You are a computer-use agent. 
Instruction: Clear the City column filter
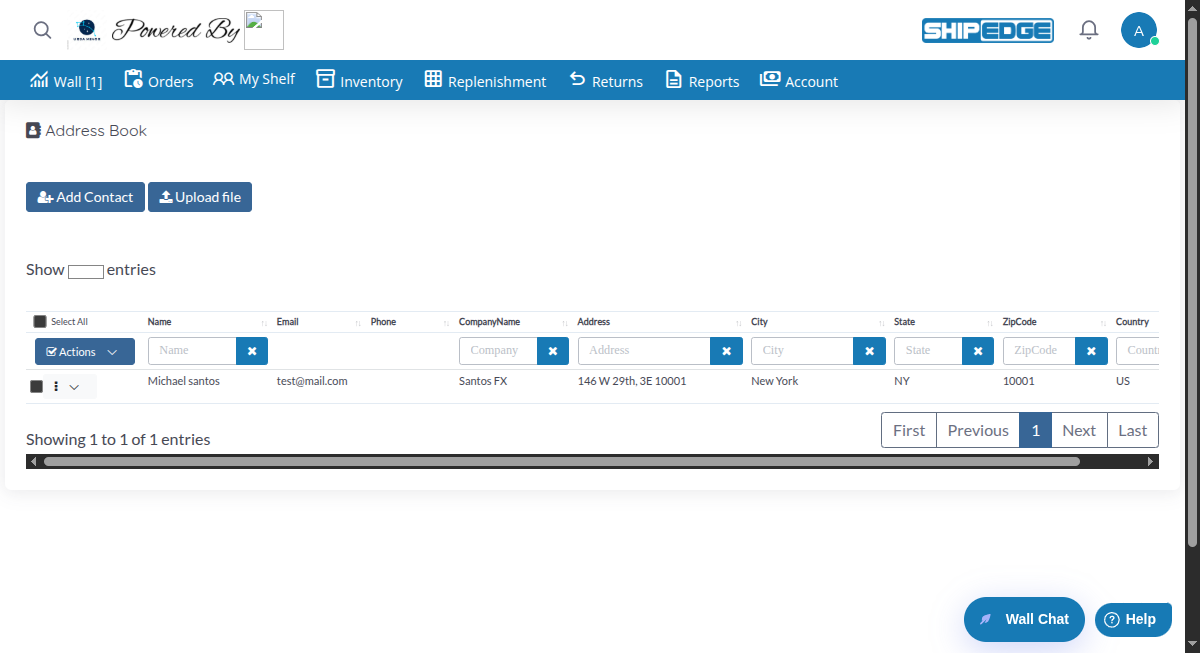(x=869, y=350)
